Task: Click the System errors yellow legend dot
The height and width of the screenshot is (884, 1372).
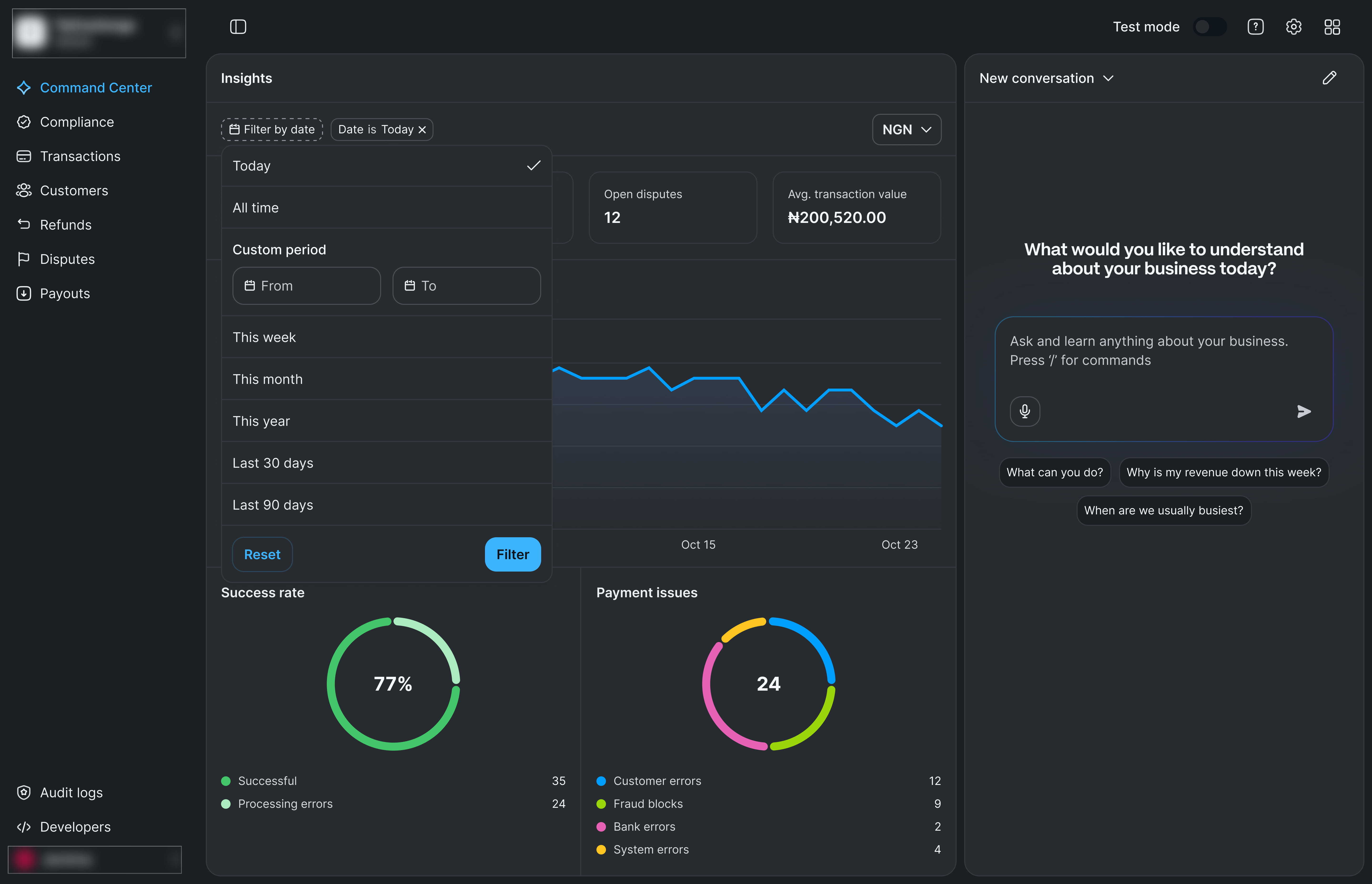Action: pyautogui.click(x=601, y=849)
